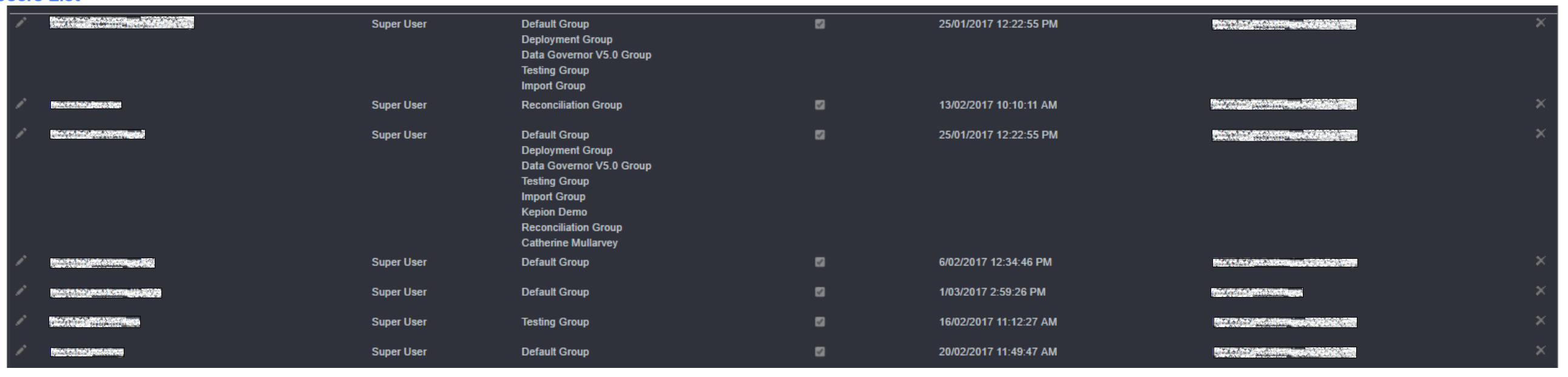Toggle checkbox for 13/02/2017 10:10:11 AM user

coord(820,105)
